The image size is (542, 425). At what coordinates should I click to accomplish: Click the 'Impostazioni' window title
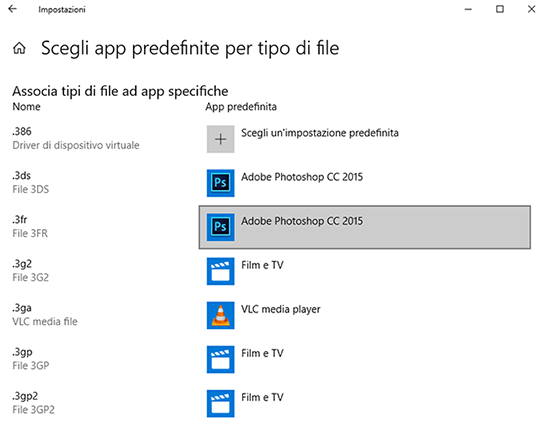point(62,10)
